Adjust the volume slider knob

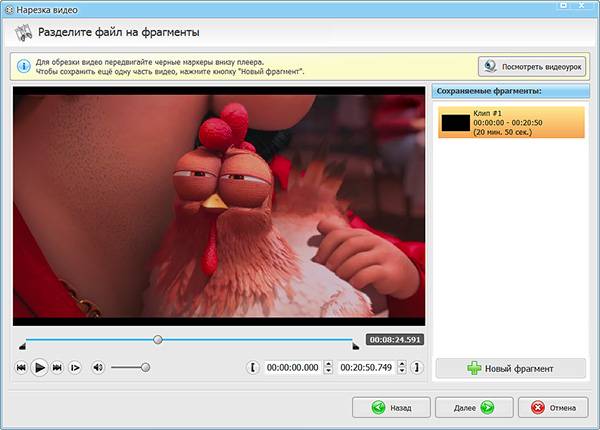point(145,368)
